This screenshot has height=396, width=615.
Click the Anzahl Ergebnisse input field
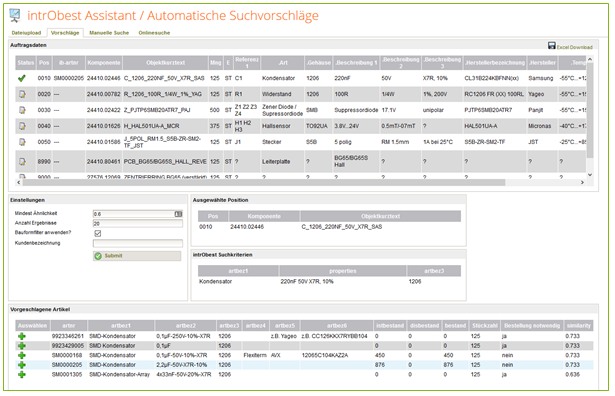138,223
